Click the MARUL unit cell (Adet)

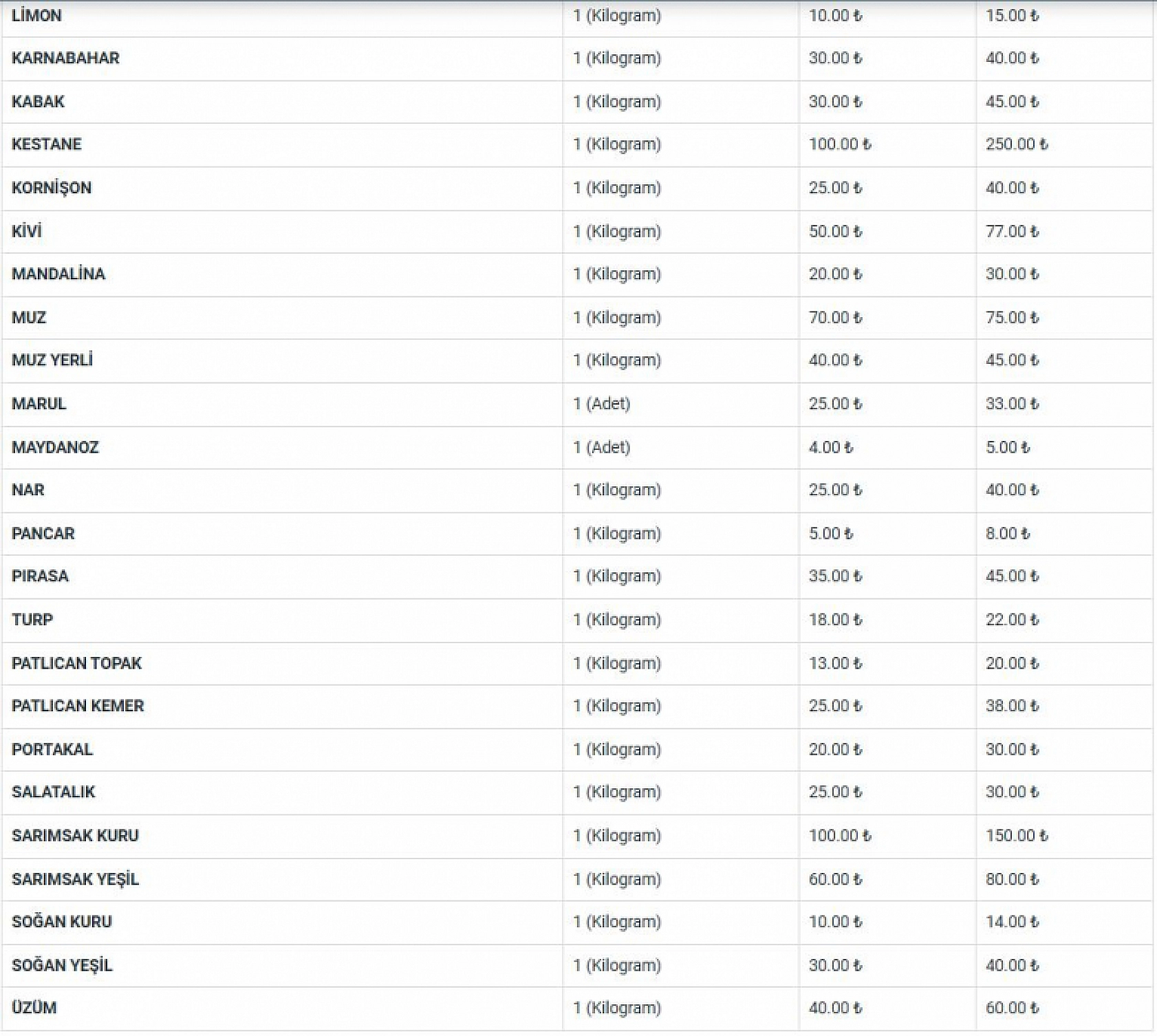602,404
